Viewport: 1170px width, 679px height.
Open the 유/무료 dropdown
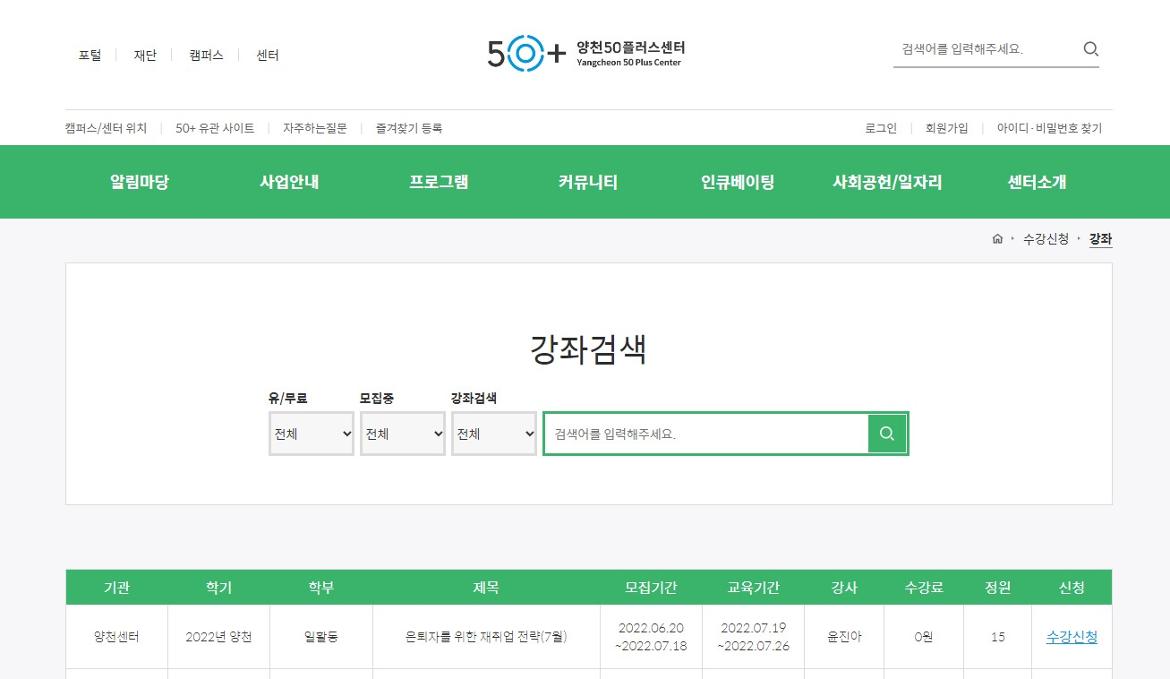[x=311, y=433]
